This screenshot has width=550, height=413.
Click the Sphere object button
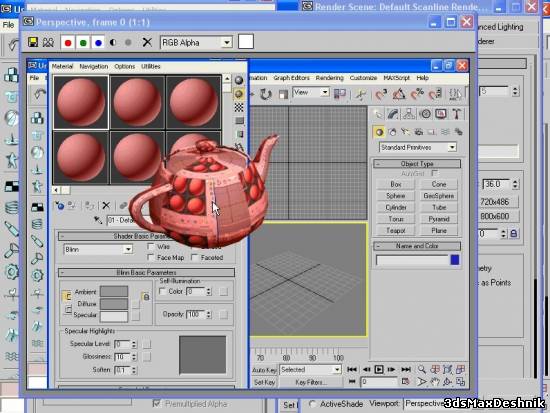tap(396, 196)
